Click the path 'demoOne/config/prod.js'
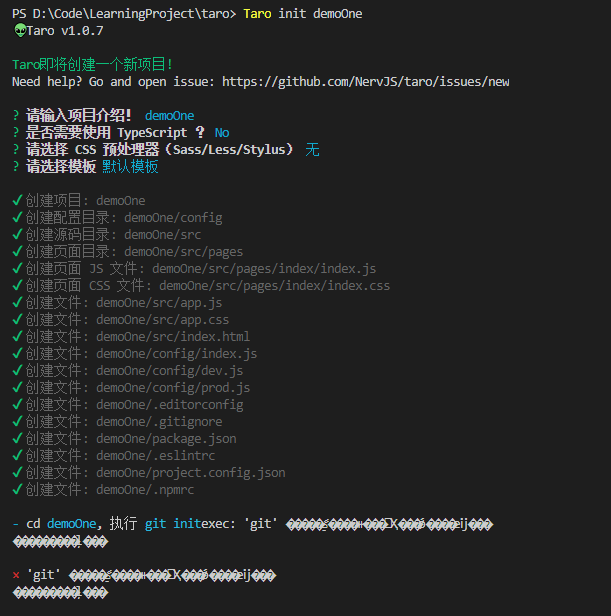 [173, 388]
